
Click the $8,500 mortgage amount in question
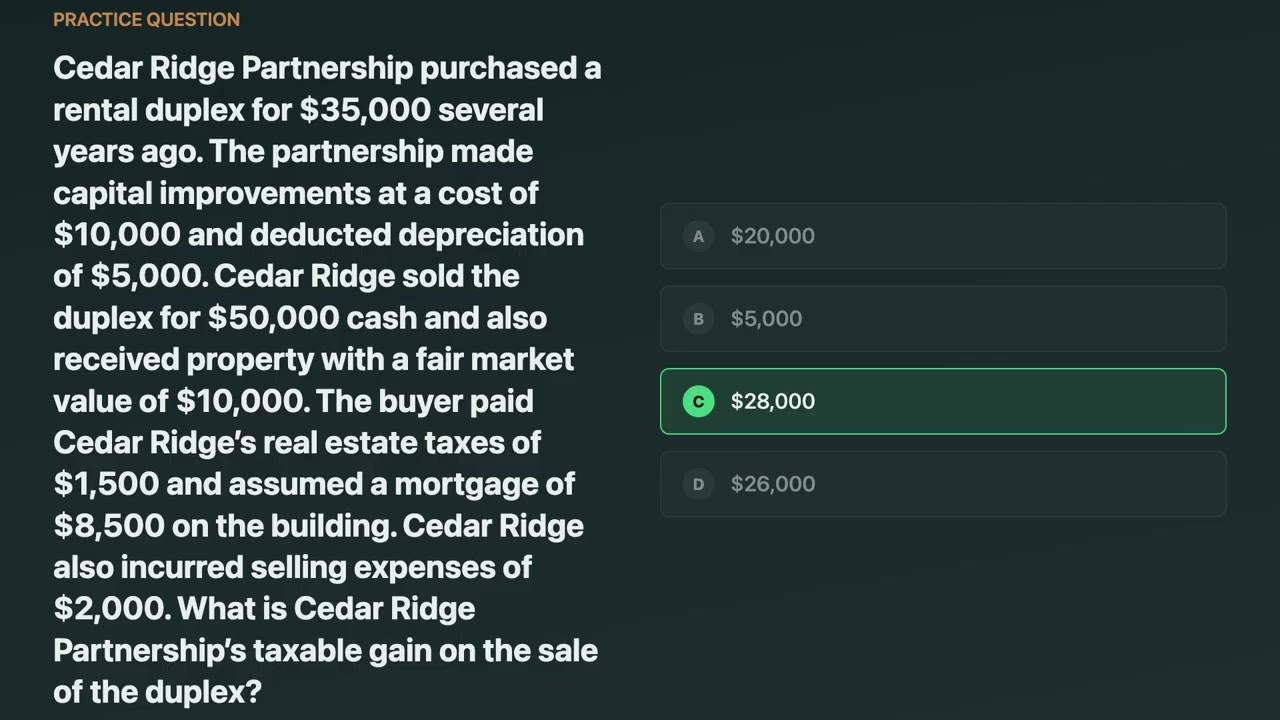[x=109, y=526]
